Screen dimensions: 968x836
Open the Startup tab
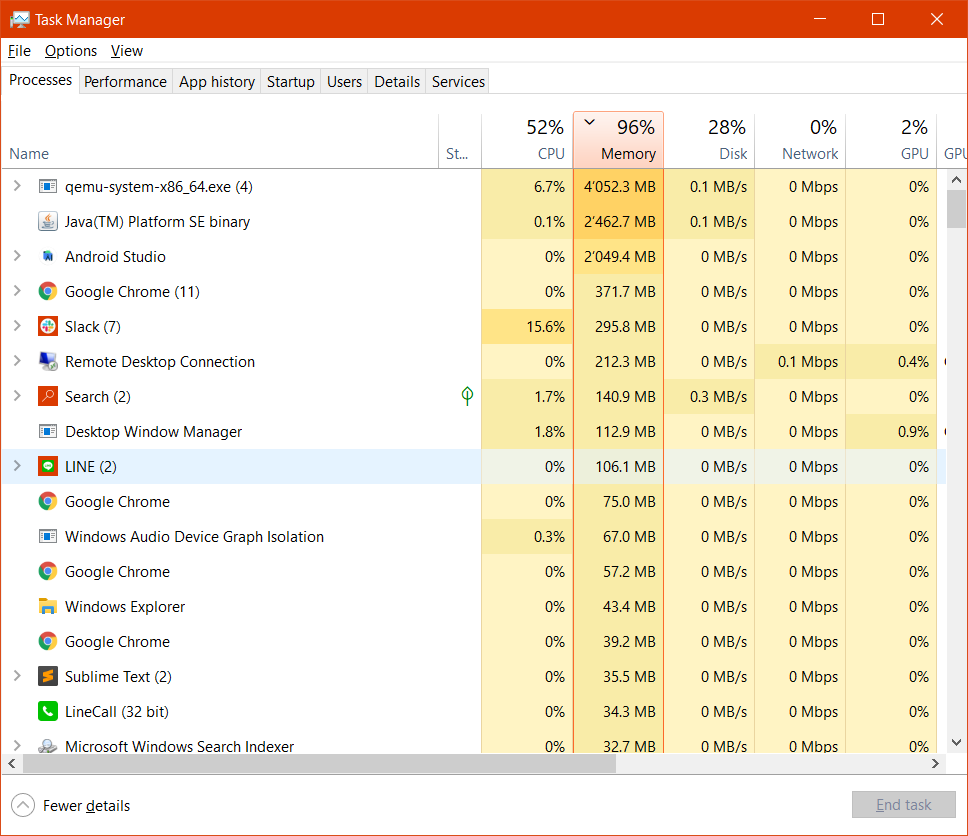coord(290,82)
